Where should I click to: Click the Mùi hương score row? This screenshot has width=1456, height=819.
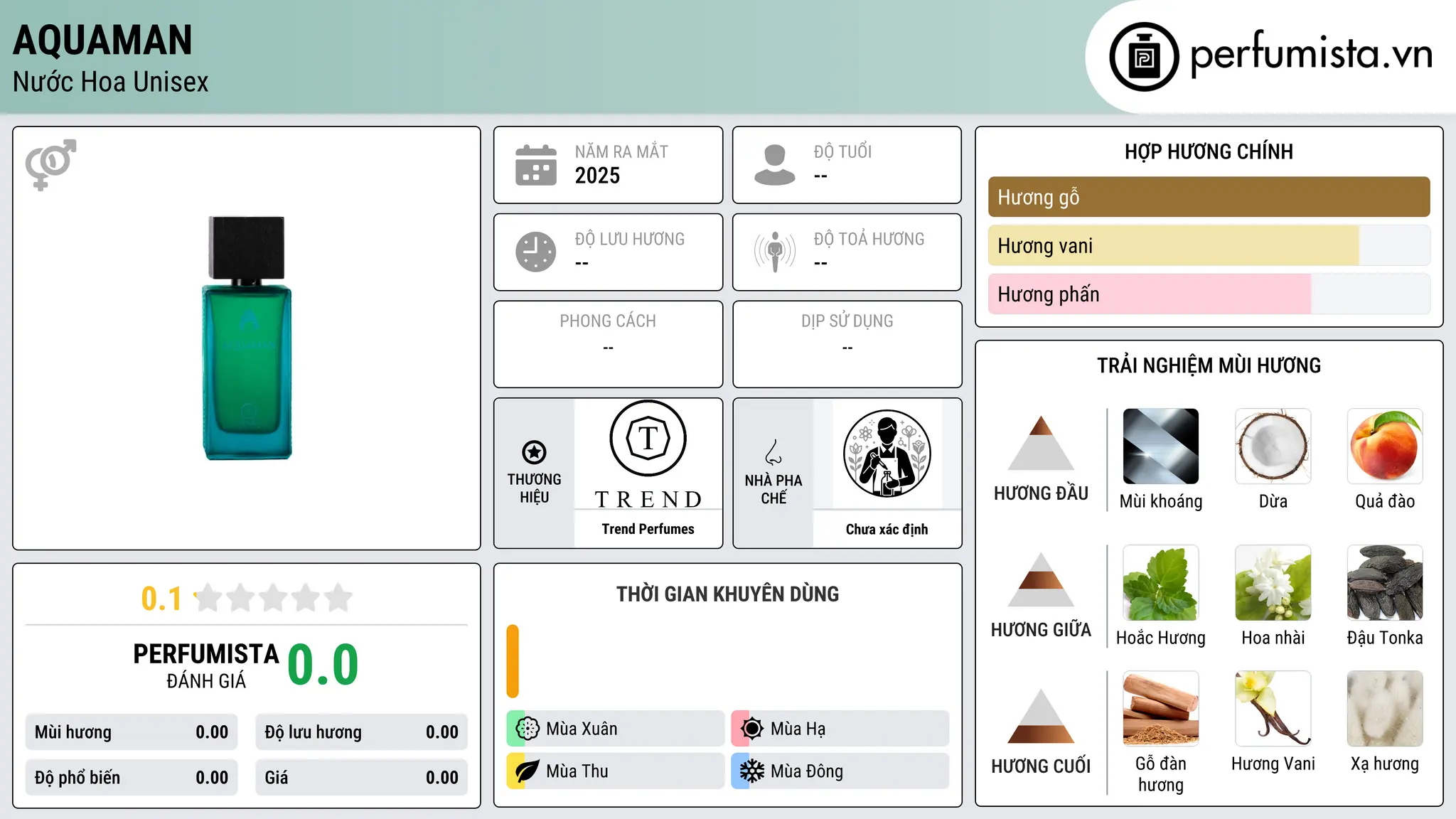point(132,732)
